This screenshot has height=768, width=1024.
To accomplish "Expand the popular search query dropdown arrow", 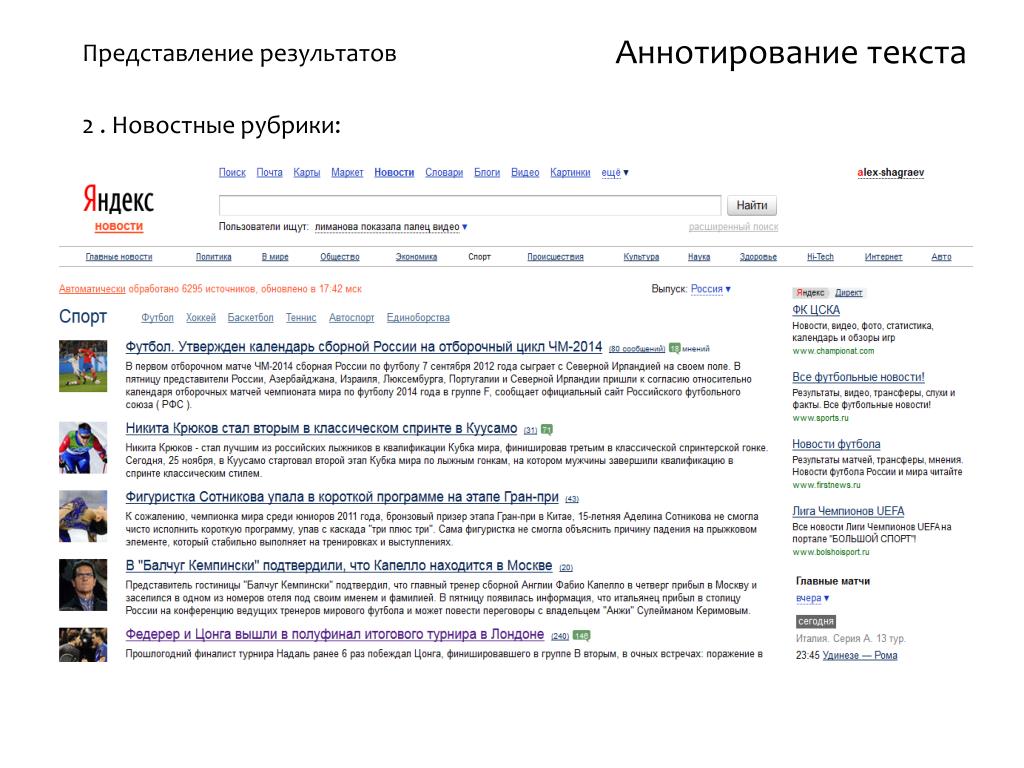I will (465, 227).
